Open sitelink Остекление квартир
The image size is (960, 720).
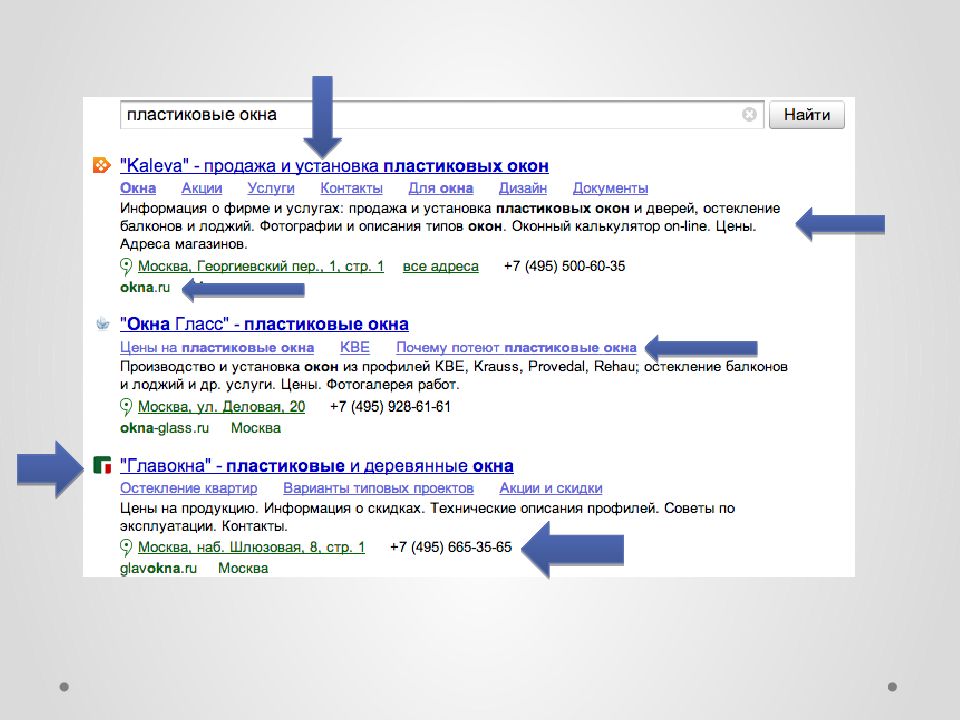[189, 488]
